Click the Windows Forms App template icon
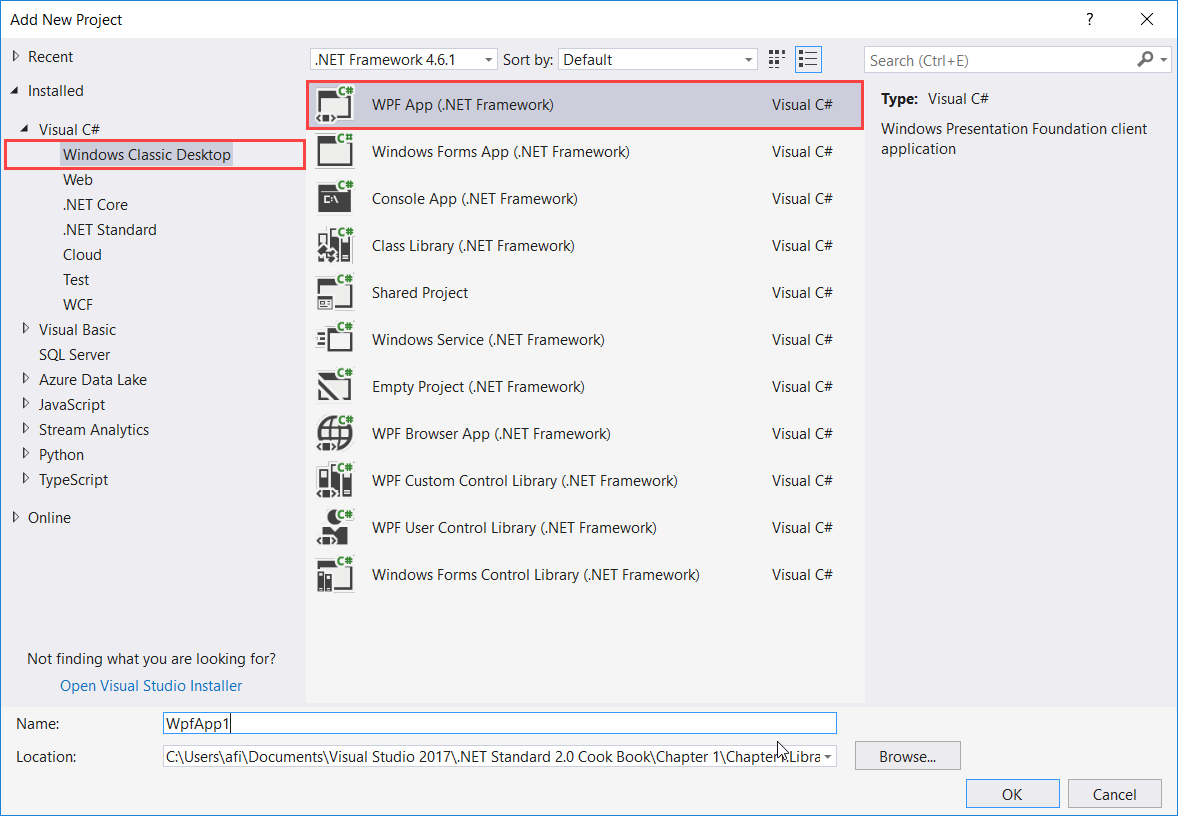This screenshot has height=816, width=1178. [335, 152]
